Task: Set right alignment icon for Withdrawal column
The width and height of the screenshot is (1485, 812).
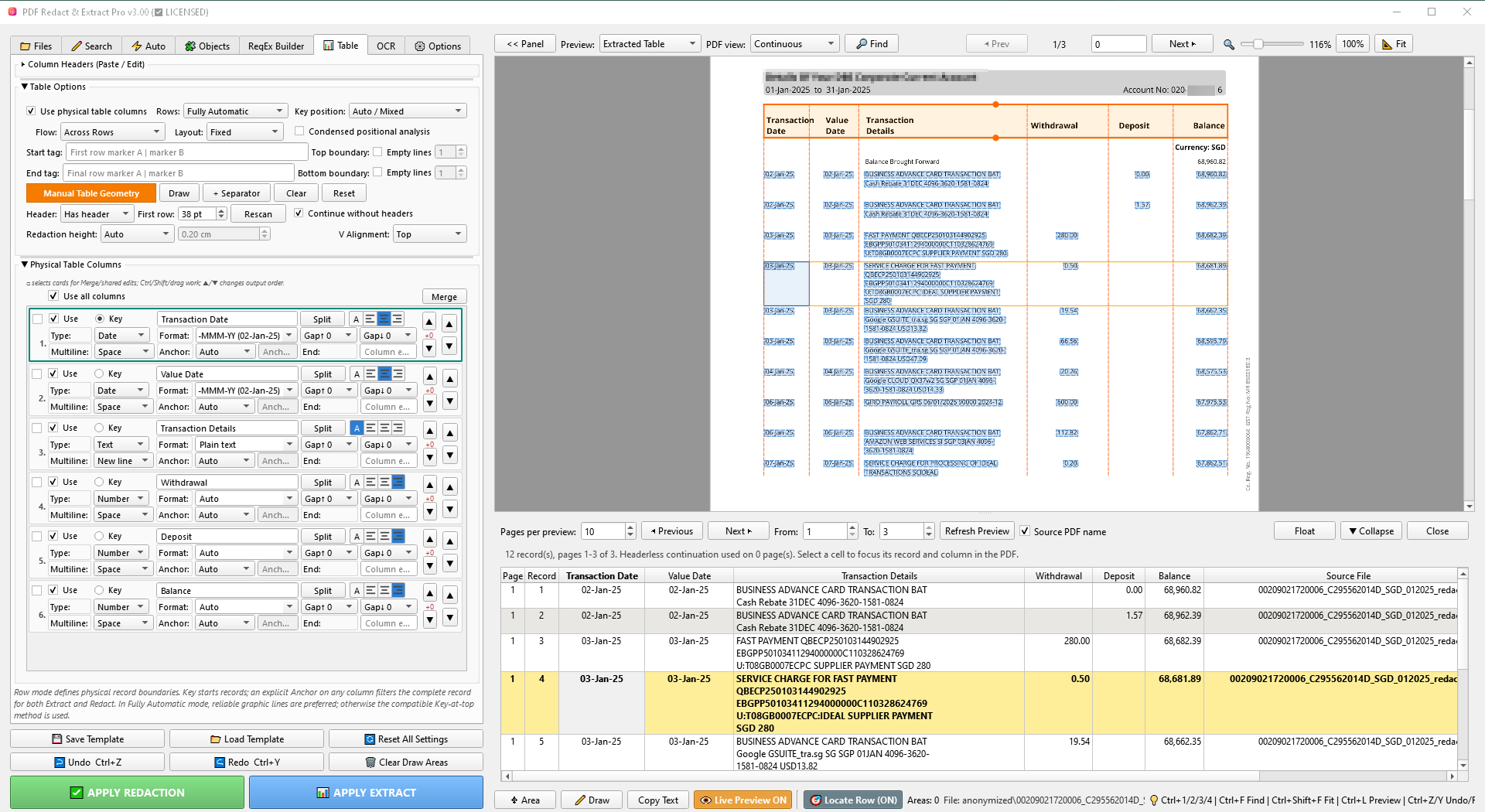Action: coord(398,482)
